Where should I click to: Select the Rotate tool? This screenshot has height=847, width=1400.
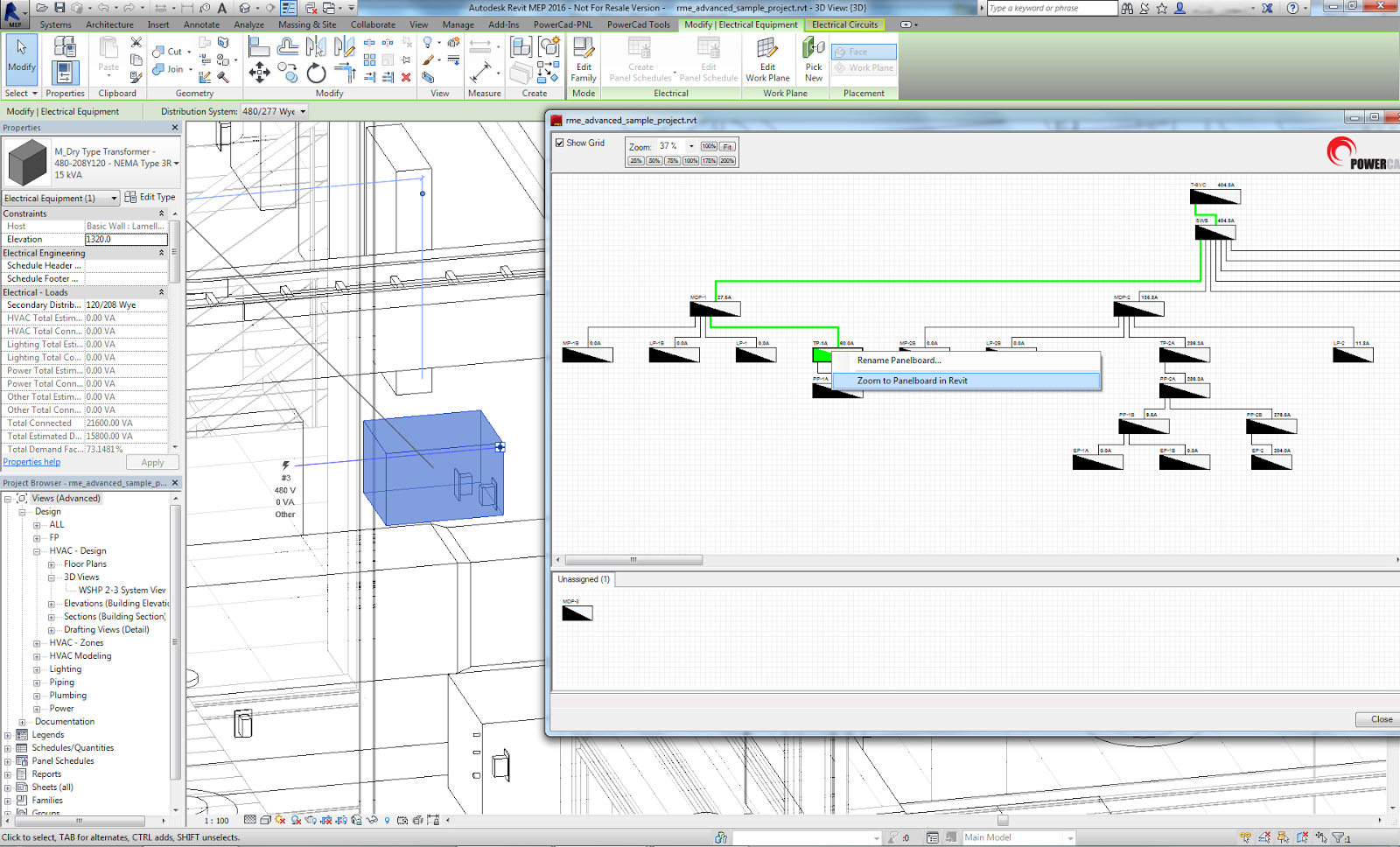click(316, 73)
